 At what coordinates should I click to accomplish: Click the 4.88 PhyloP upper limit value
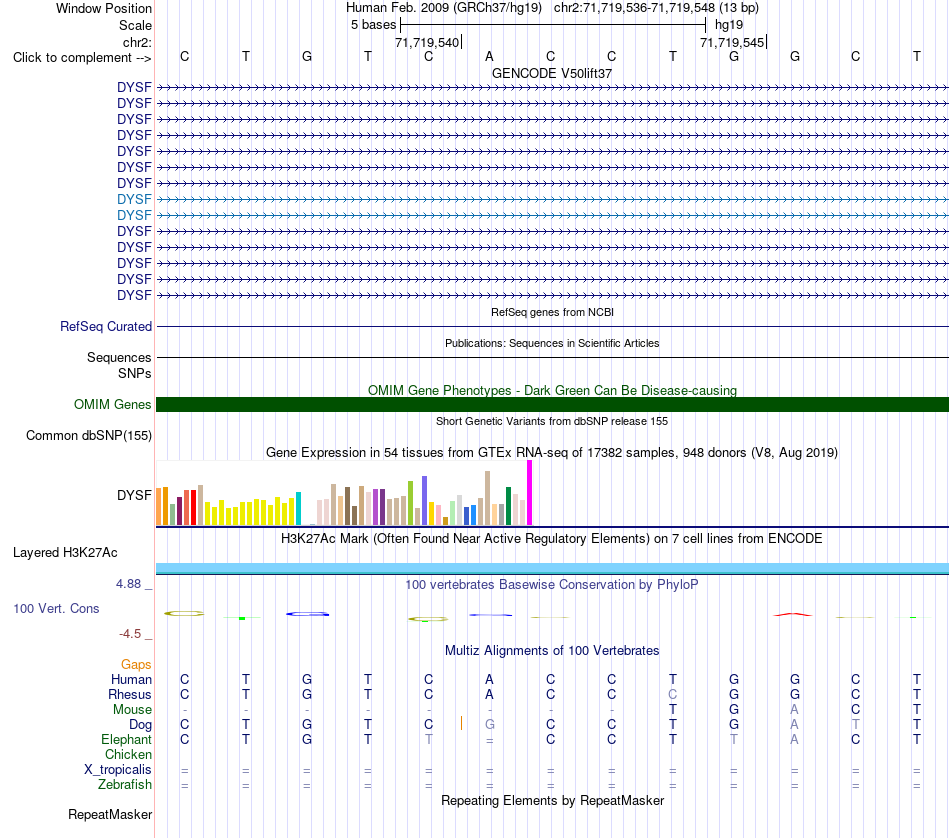click(128, 584)
